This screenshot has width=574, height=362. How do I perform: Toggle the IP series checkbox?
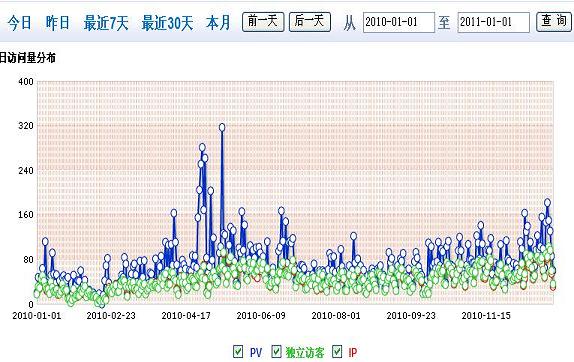tap(337, 351)
